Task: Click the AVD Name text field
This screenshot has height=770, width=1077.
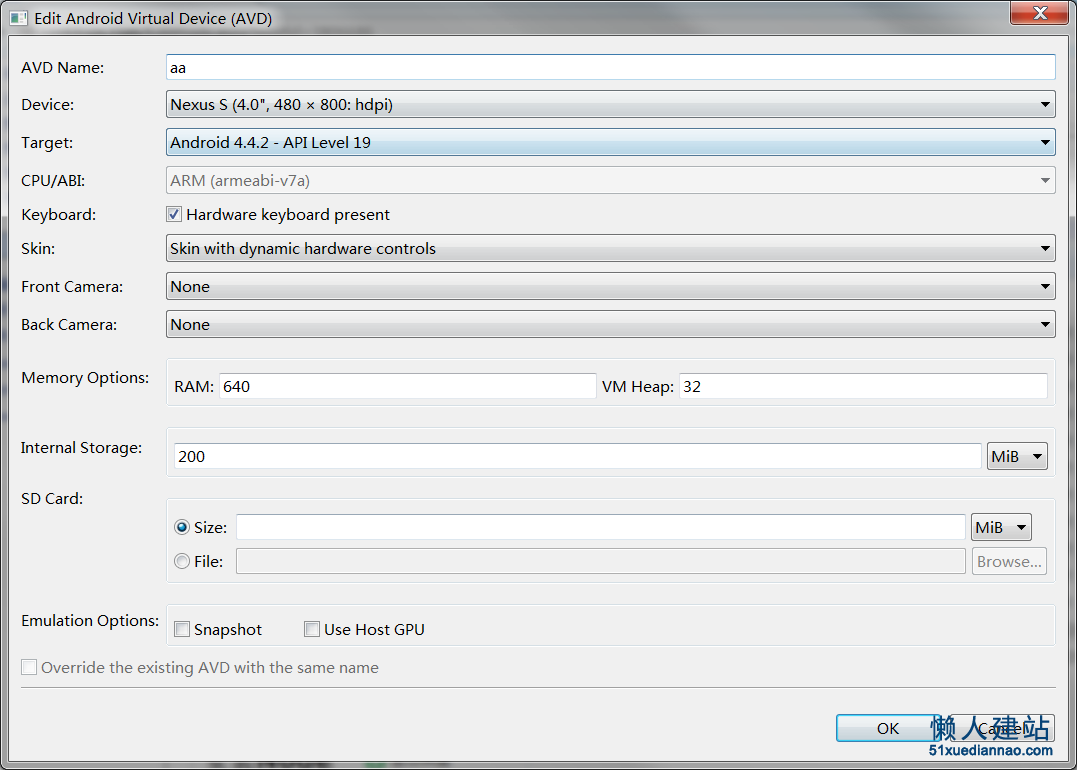Action: point(610,67)
